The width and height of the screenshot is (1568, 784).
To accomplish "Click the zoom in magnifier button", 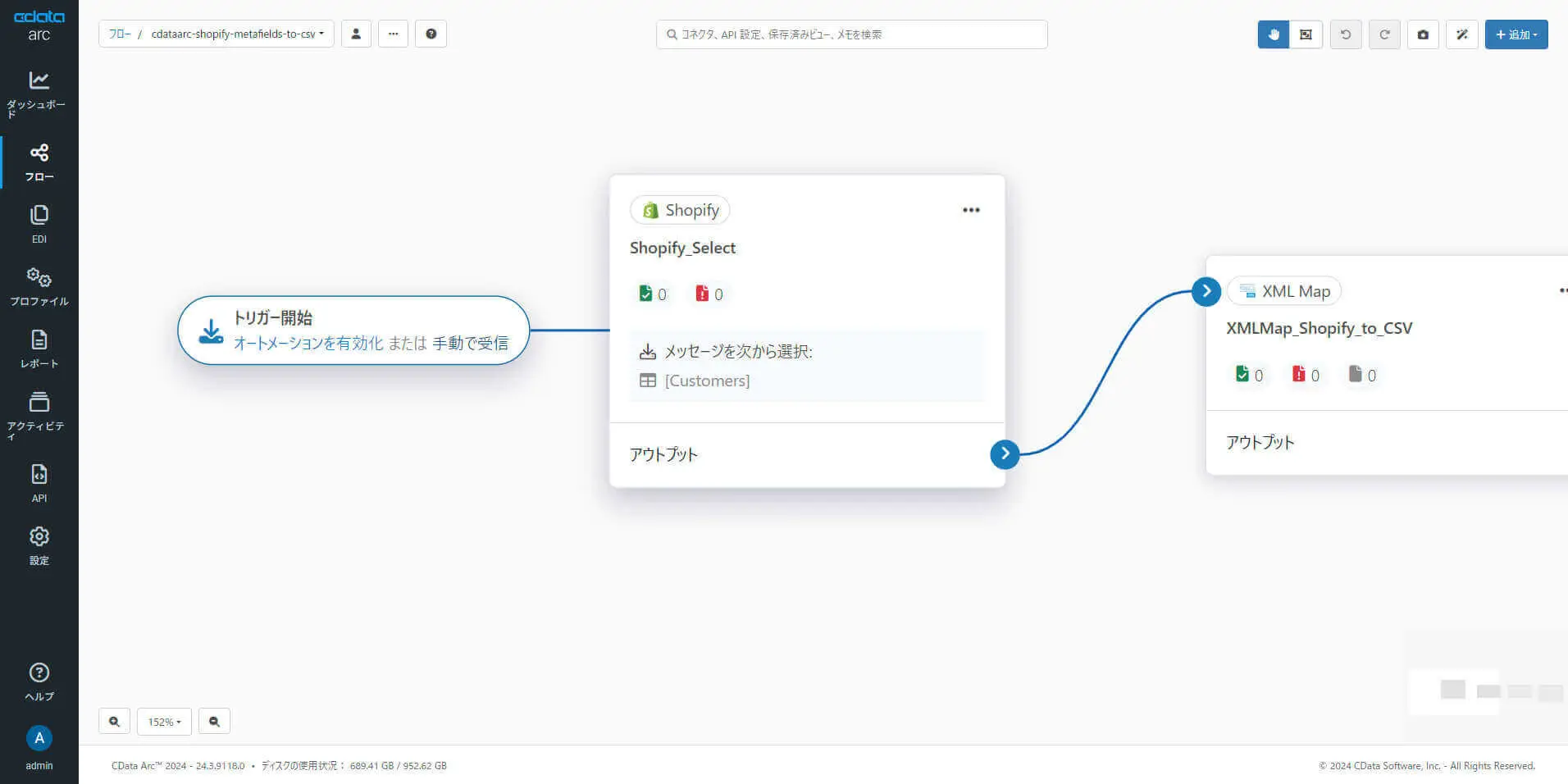I will pos(114,722).
